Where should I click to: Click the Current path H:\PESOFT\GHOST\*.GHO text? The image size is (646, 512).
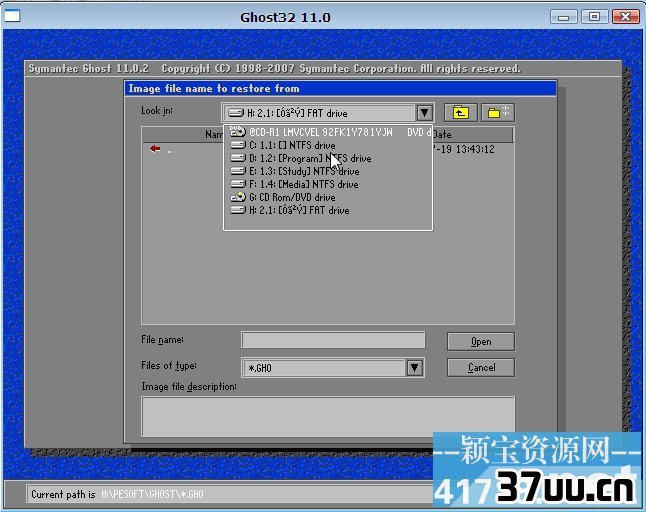152,494
